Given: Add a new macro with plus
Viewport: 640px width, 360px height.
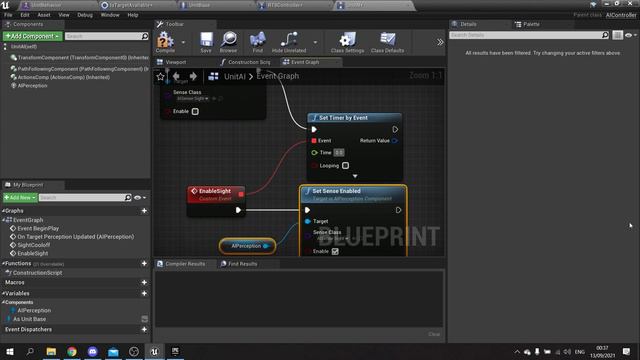Looking at the screenshot, I should 144,282.
